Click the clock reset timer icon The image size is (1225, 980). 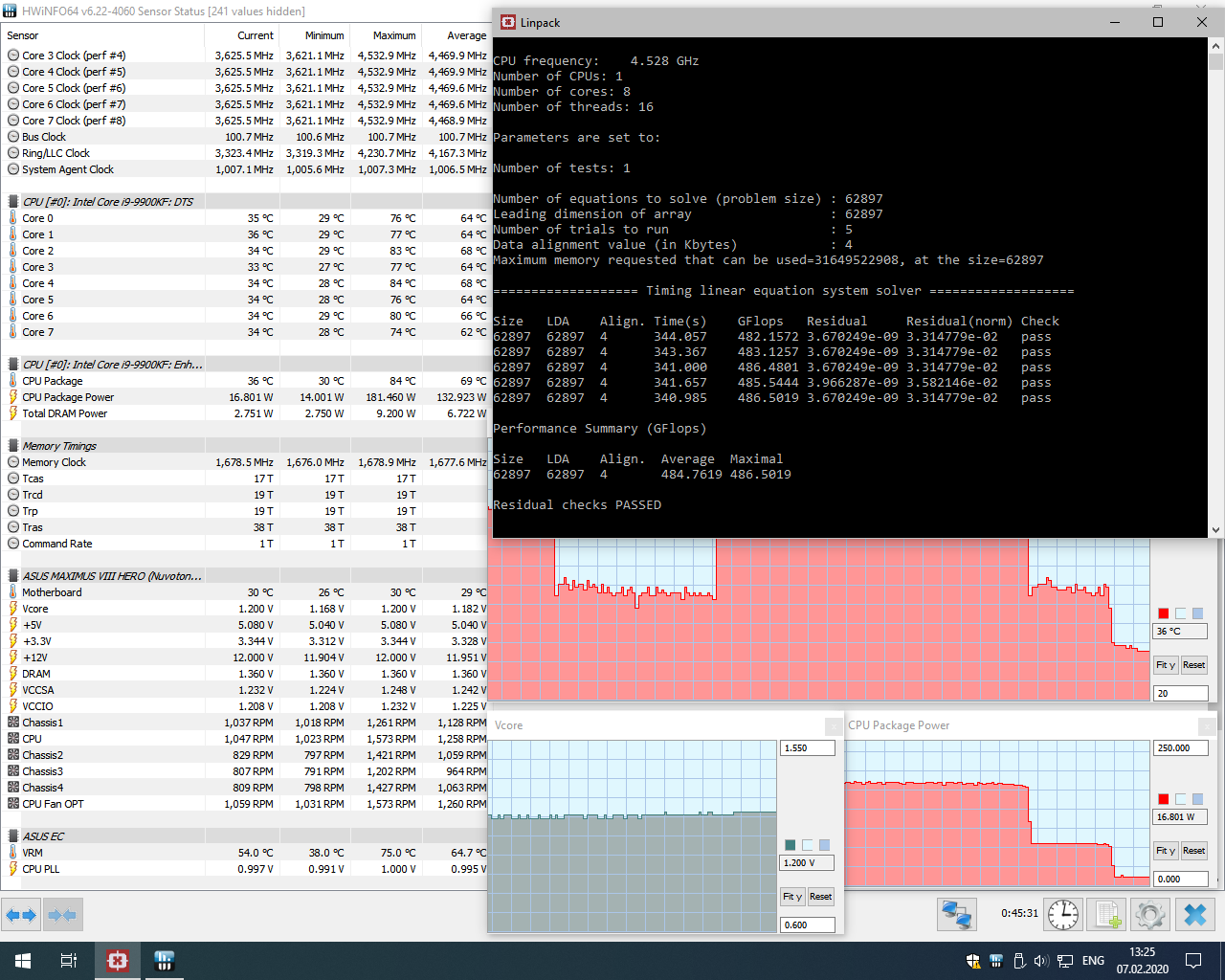tap(1063, 915)
